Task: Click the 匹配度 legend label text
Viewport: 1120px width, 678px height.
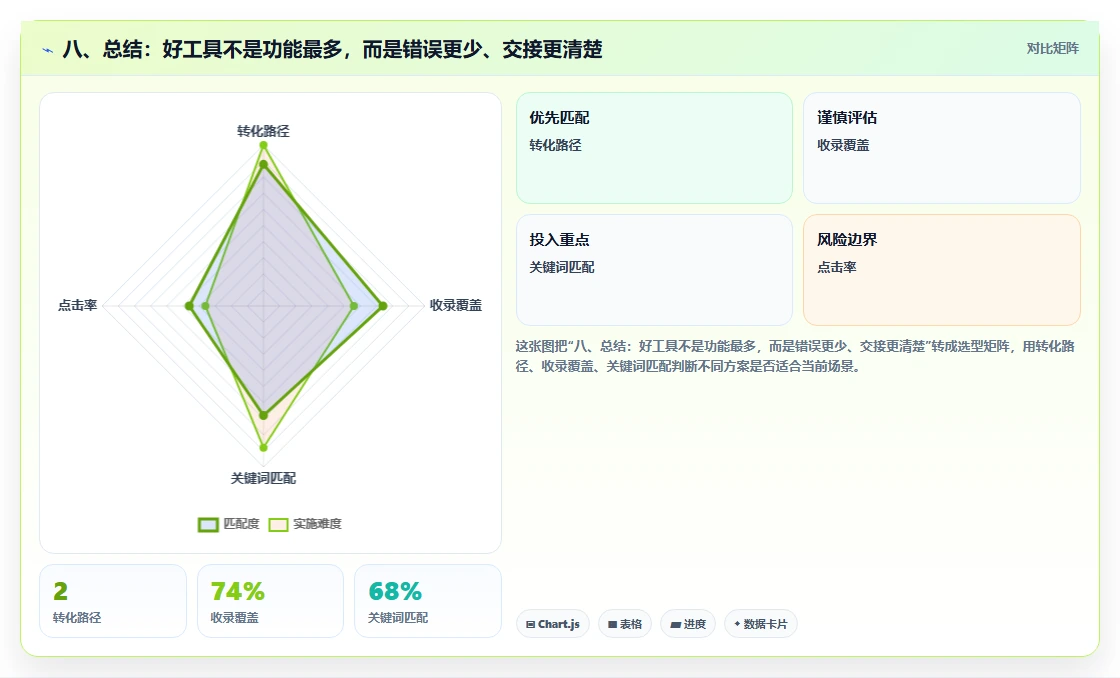Action: [241, 524]
